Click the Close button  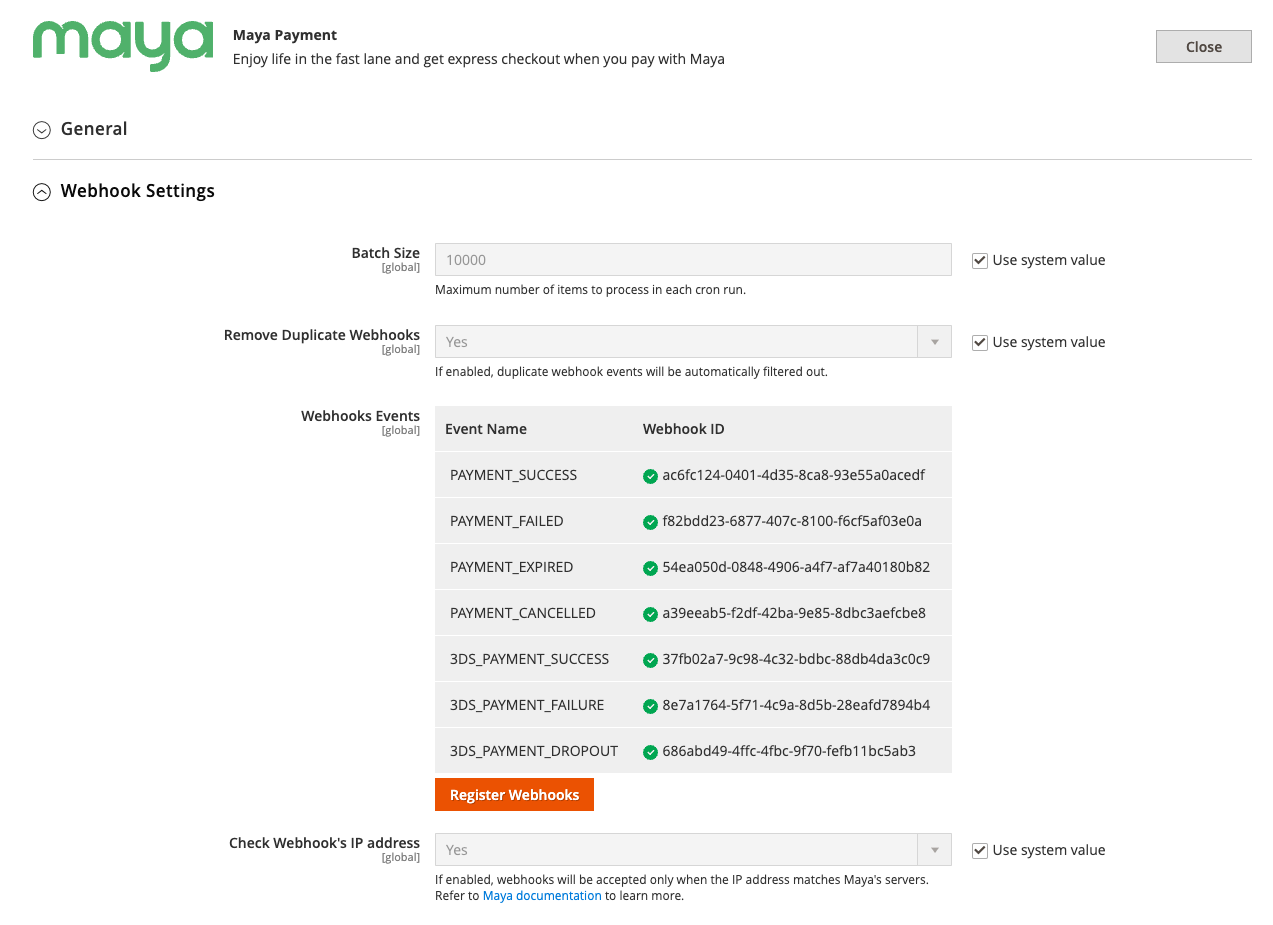pyautogui.click(x=1203, y=47)
